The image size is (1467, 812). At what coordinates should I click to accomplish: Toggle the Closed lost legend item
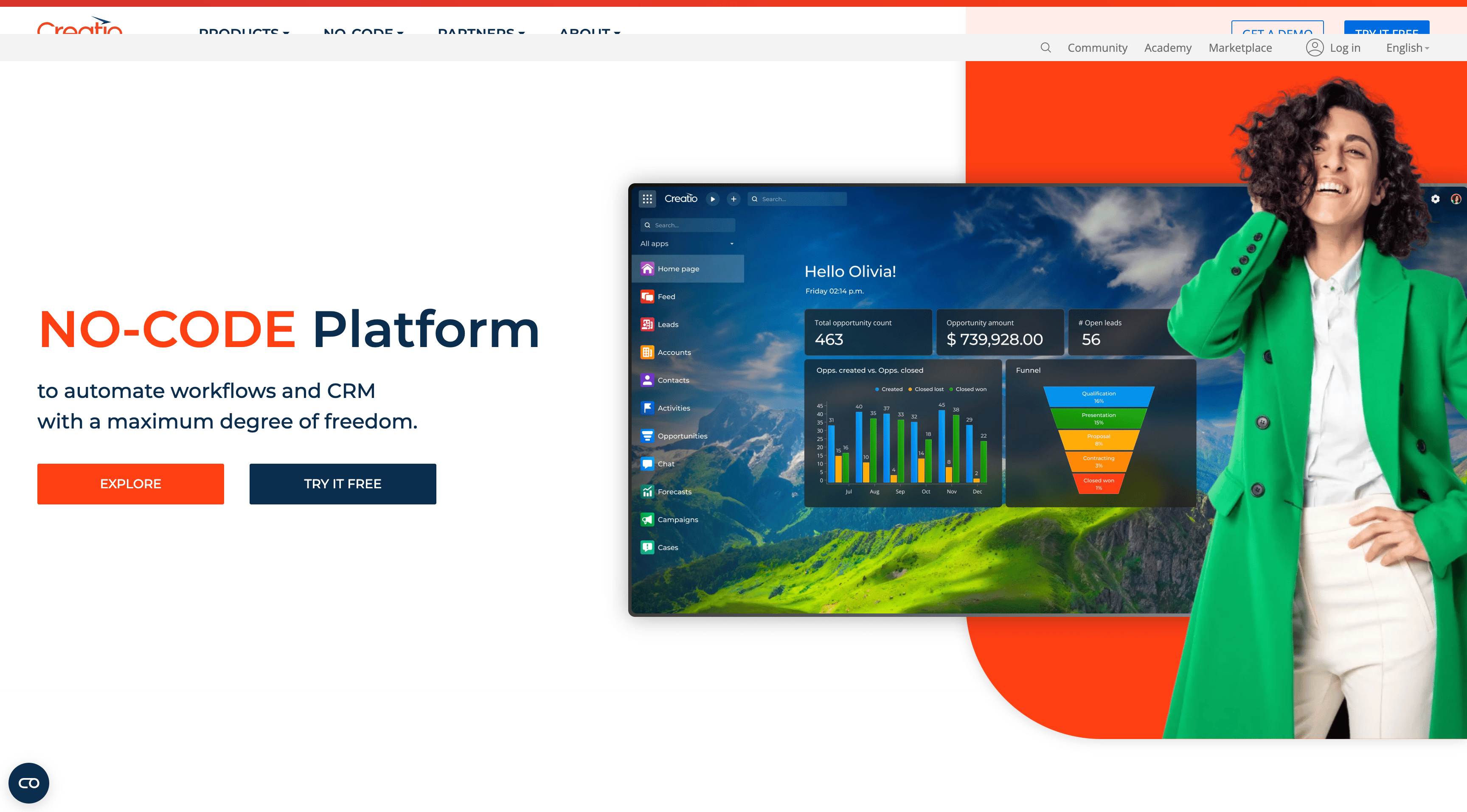(925, 389)
